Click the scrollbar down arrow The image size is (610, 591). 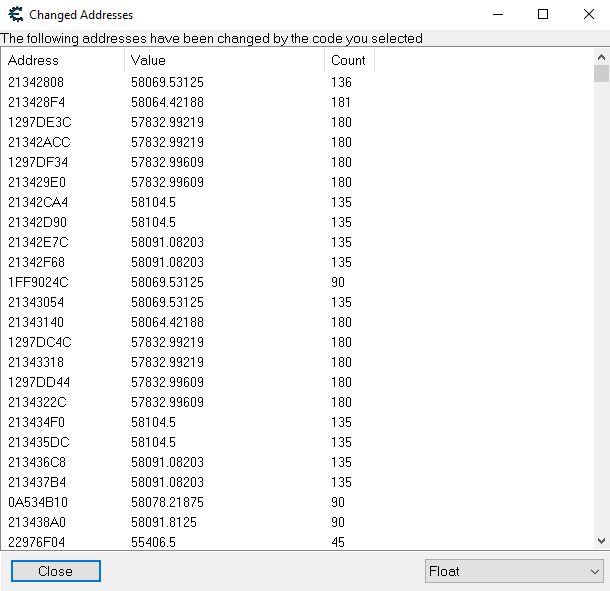click(601, 541)
